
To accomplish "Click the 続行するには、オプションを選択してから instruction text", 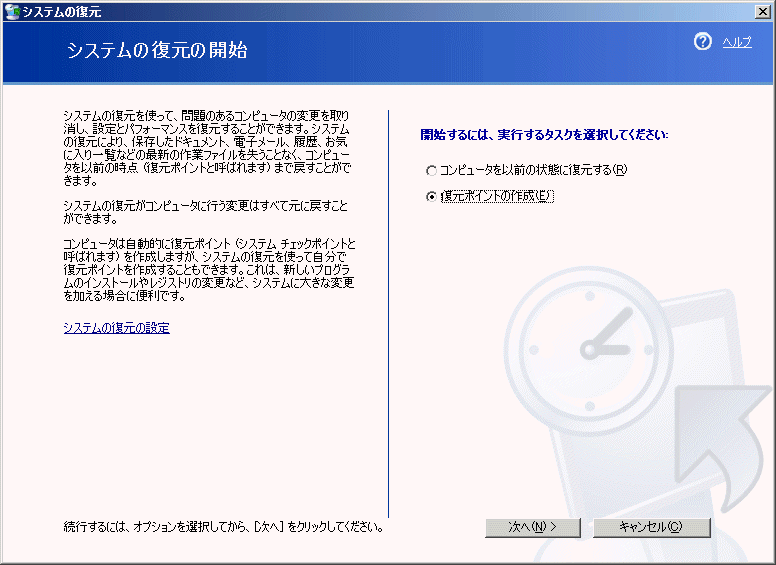I will tap(224, 527).
